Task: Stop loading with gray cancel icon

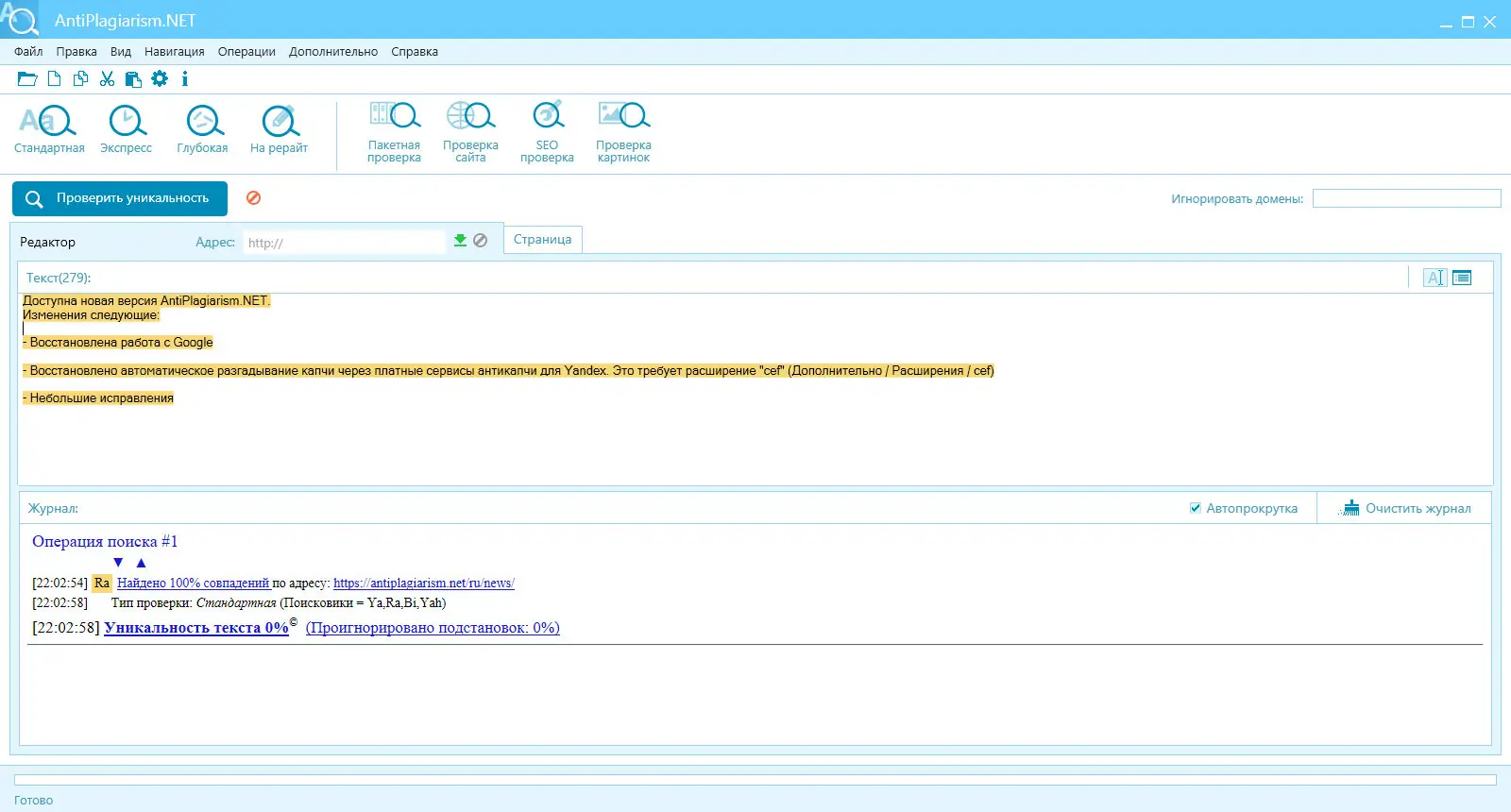Action: [x=481, y=241]
